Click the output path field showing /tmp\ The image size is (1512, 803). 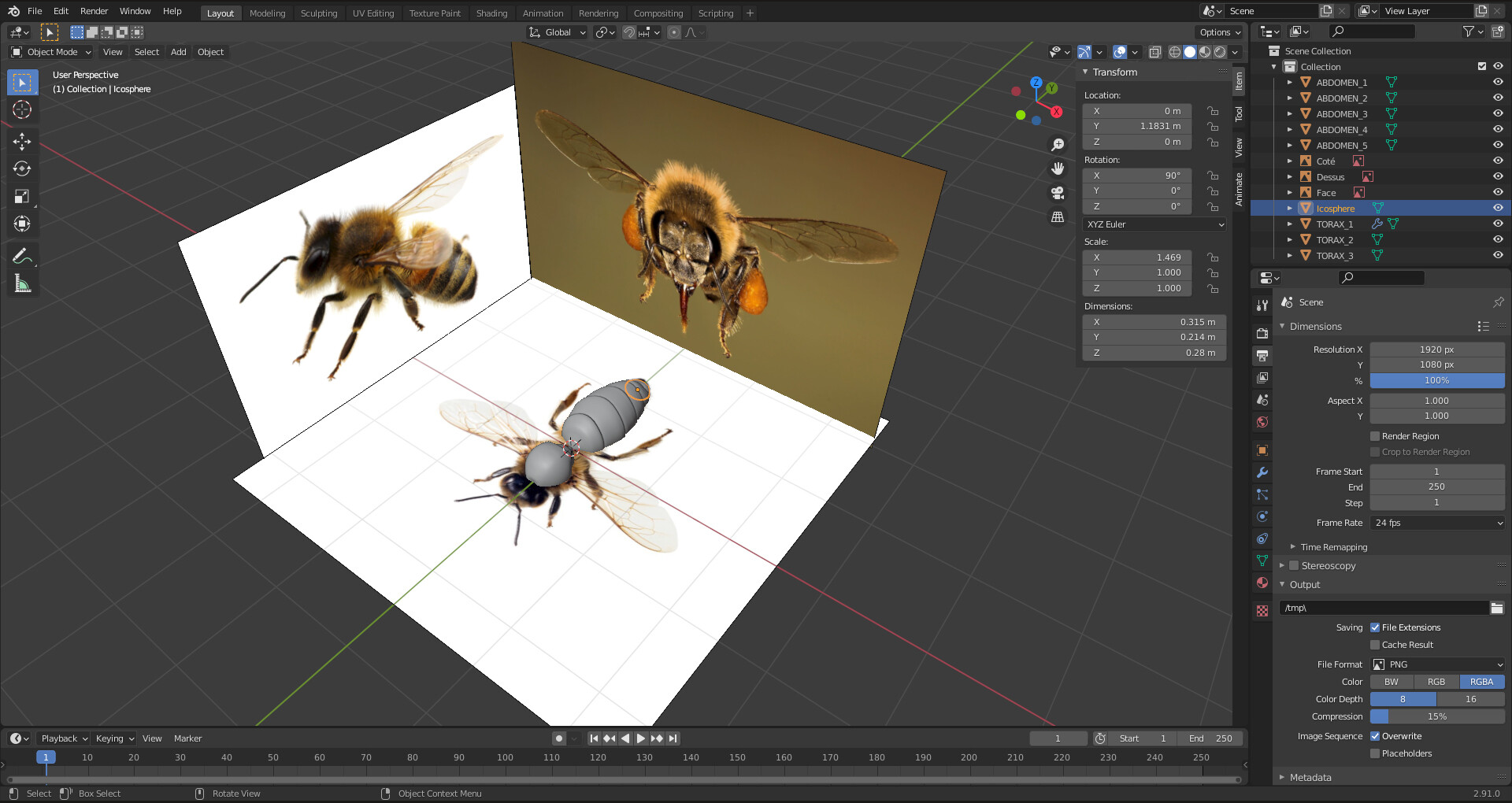coord(1384,607)
